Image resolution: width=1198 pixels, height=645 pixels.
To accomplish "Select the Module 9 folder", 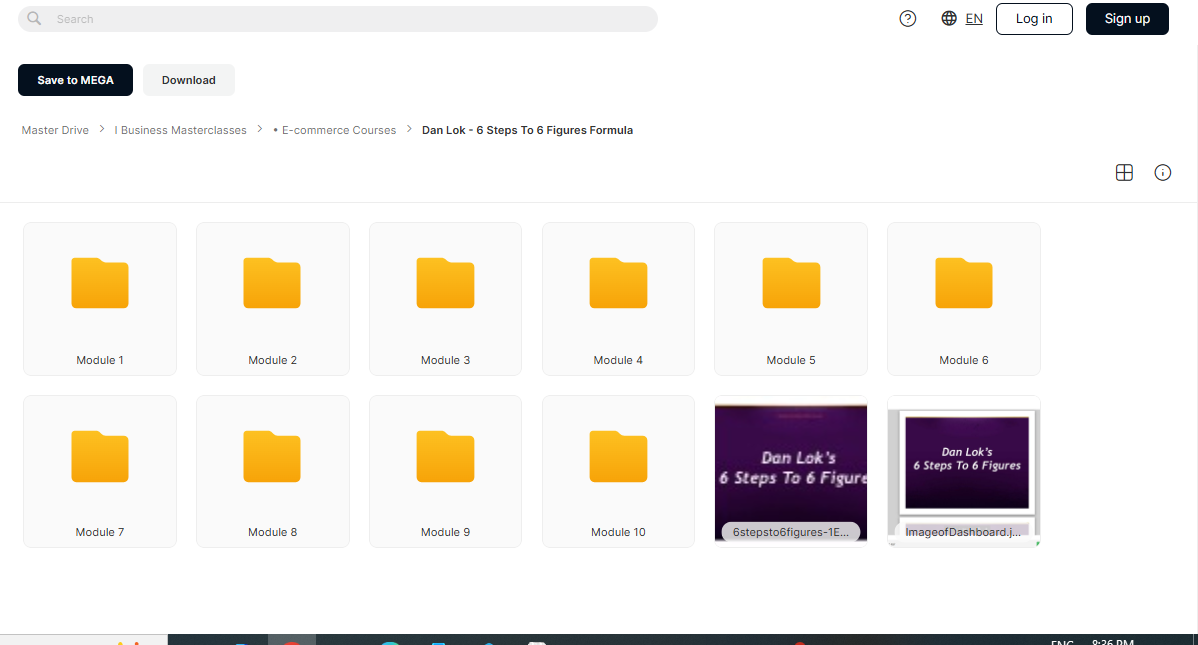I will 445,472.
